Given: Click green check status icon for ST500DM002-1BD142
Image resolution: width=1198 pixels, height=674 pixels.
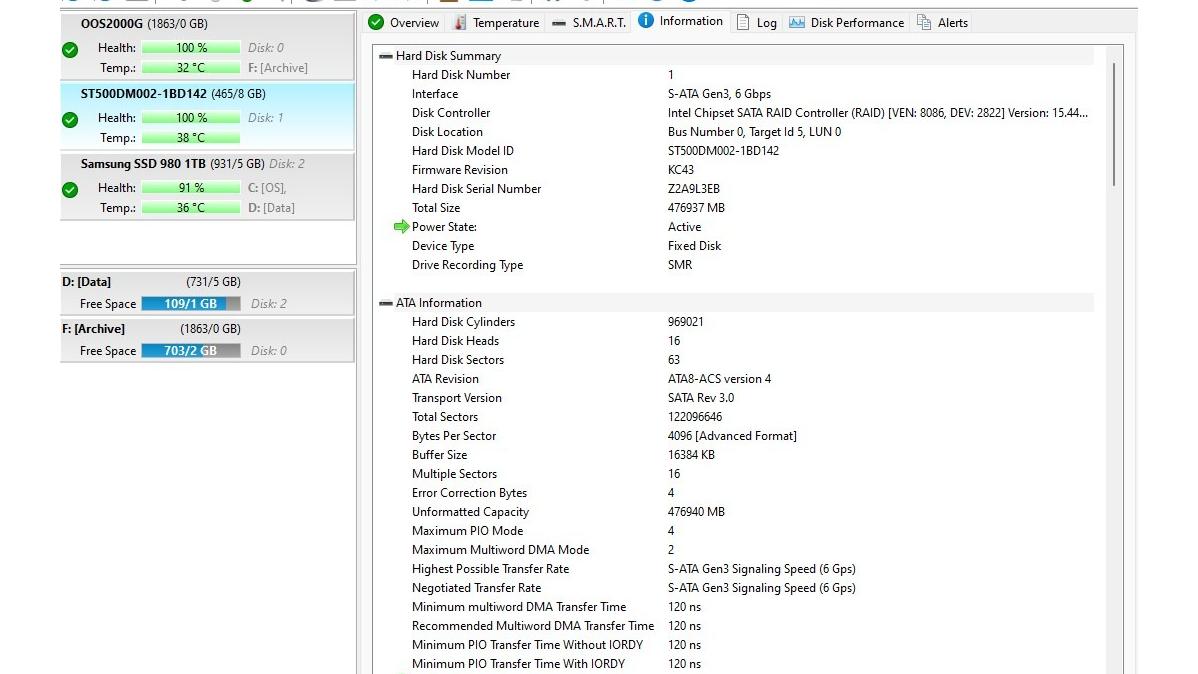Looking at the screenshot, I should click(70, 120).
